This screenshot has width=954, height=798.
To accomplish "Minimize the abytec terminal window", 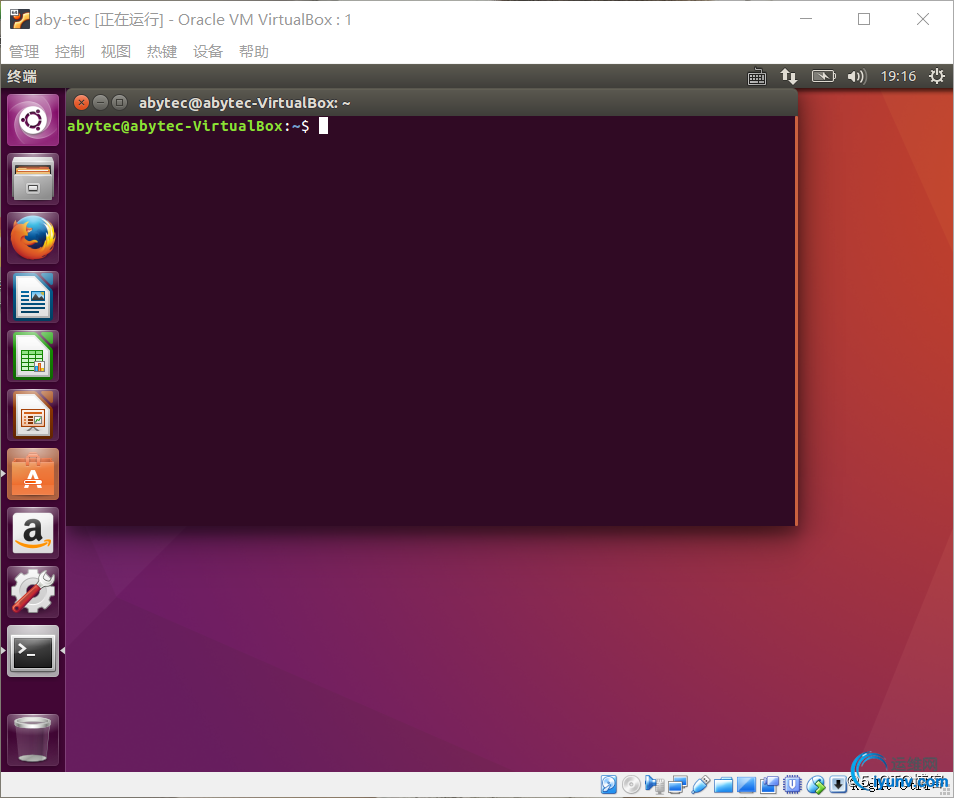I will (101, 103).
